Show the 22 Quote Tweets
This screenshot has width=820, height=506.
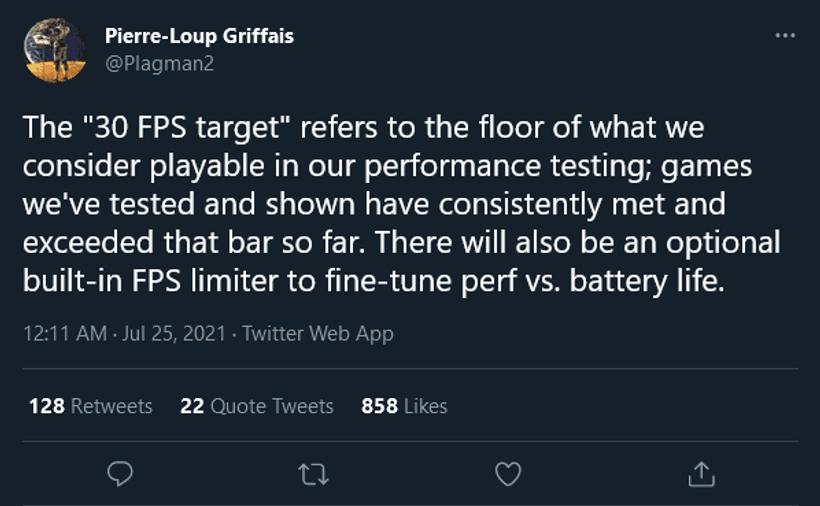(x=257, y=406)
